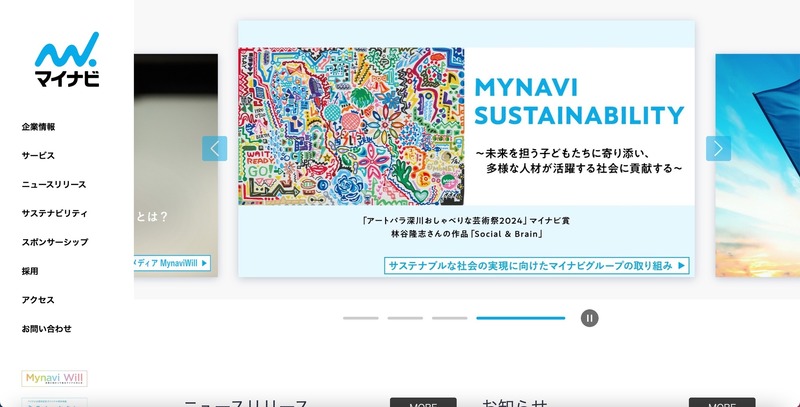Switch to the third carousel slide indicator
The image size is (800, 407).
[449, 318]
